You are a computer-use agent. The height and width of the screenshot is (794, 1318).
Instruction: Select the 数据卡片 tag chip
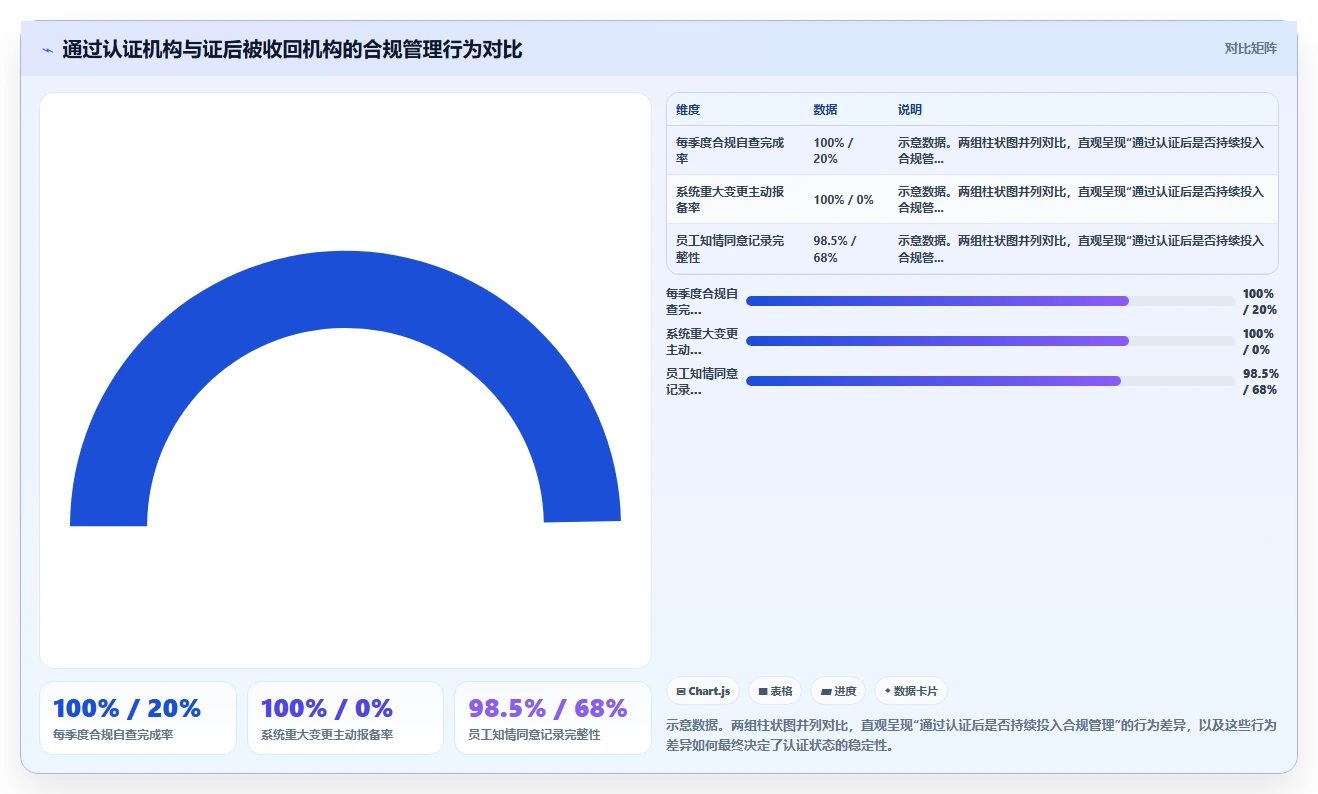910,691
